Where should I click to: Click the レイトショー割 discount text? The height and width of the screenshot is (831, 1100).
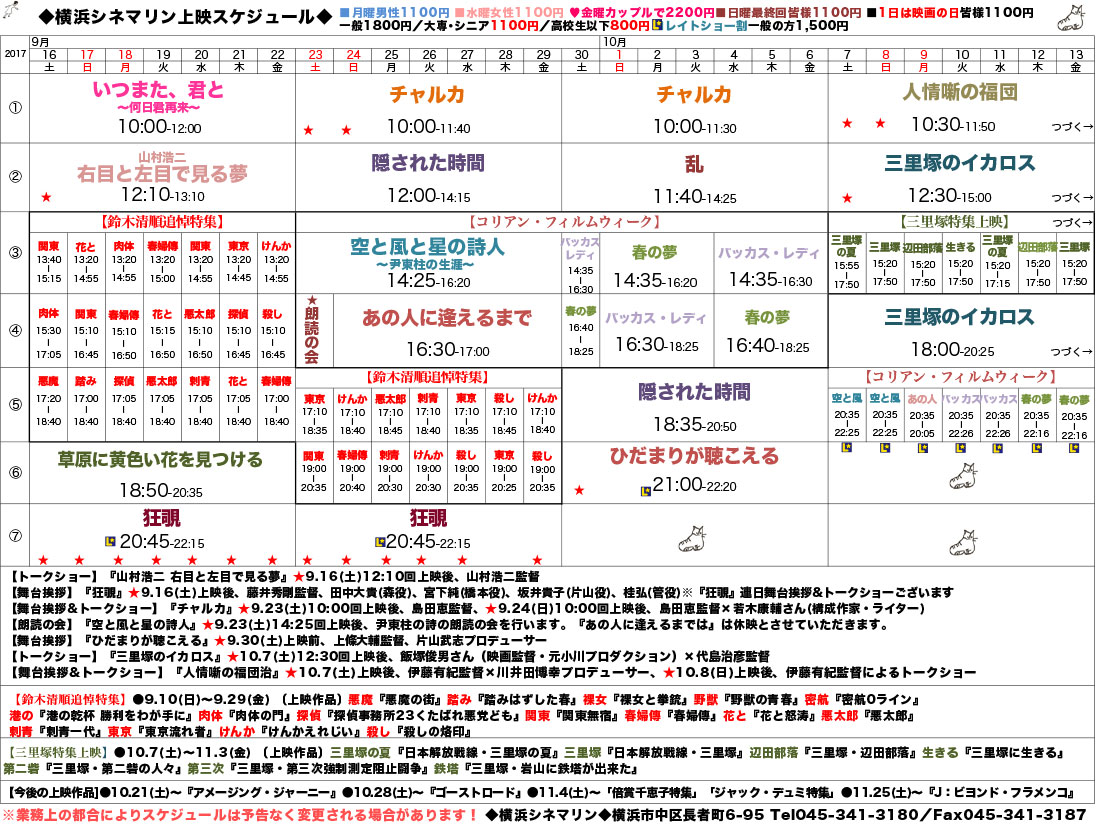click(706, 26)
